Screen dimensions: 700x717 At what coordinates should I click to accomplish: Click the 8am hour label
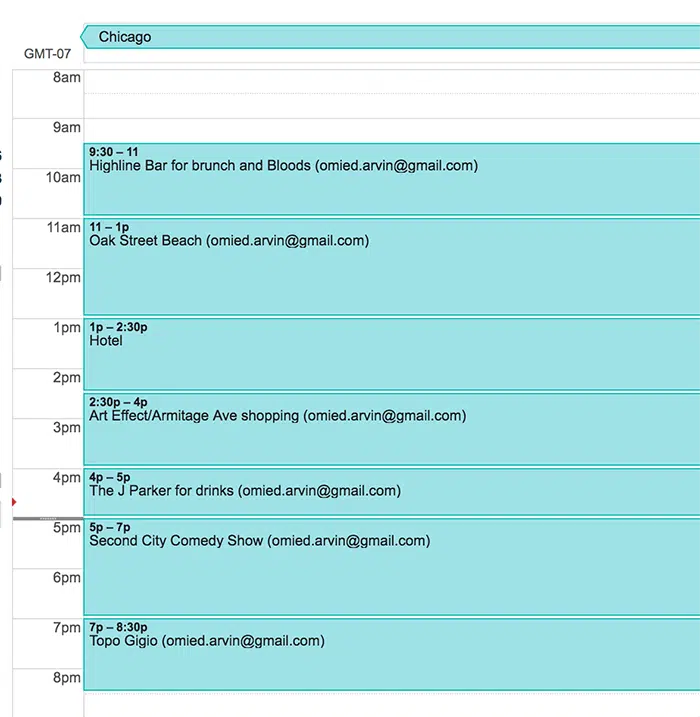pos(67,77)
